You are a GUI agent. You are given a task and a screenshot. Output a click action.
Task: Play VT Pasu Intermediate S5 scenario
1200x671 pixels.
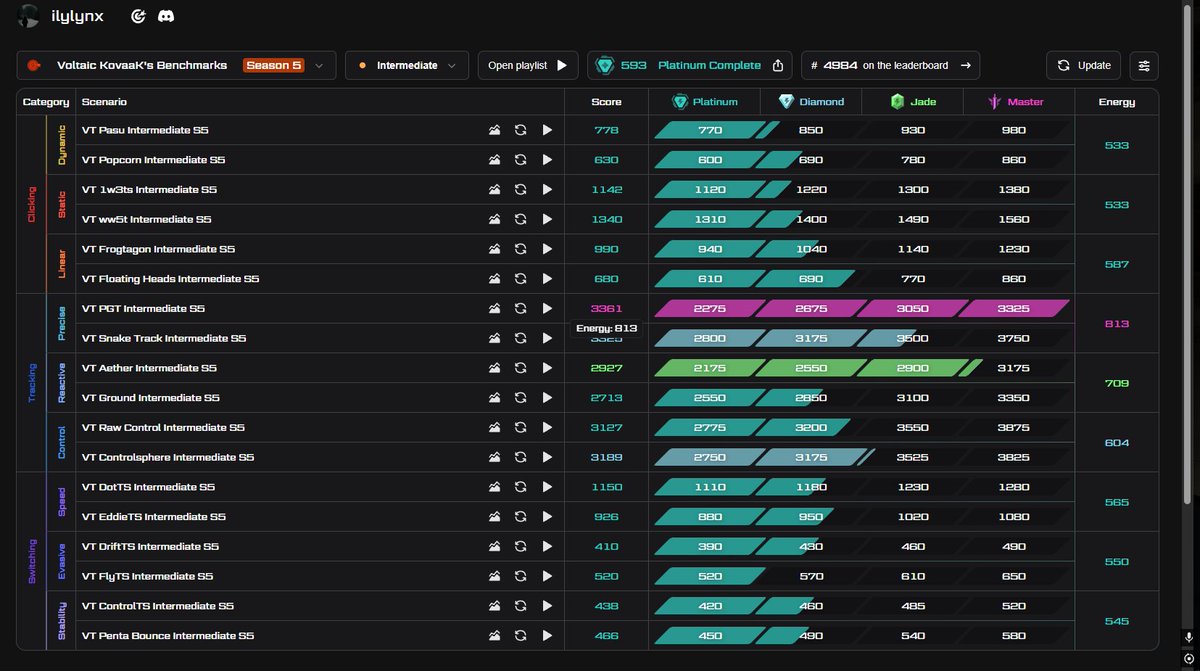[547, 130]
